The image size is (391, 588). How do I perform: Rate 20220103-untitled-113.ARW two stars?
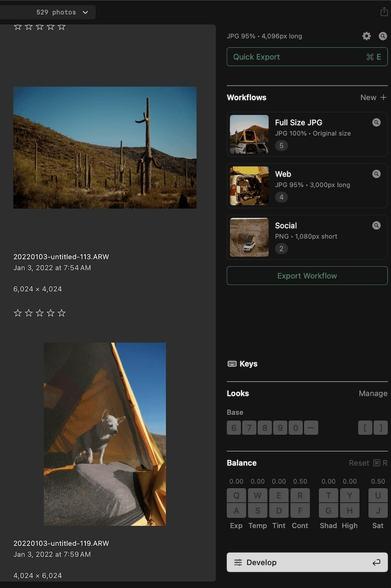pos(28,313)
